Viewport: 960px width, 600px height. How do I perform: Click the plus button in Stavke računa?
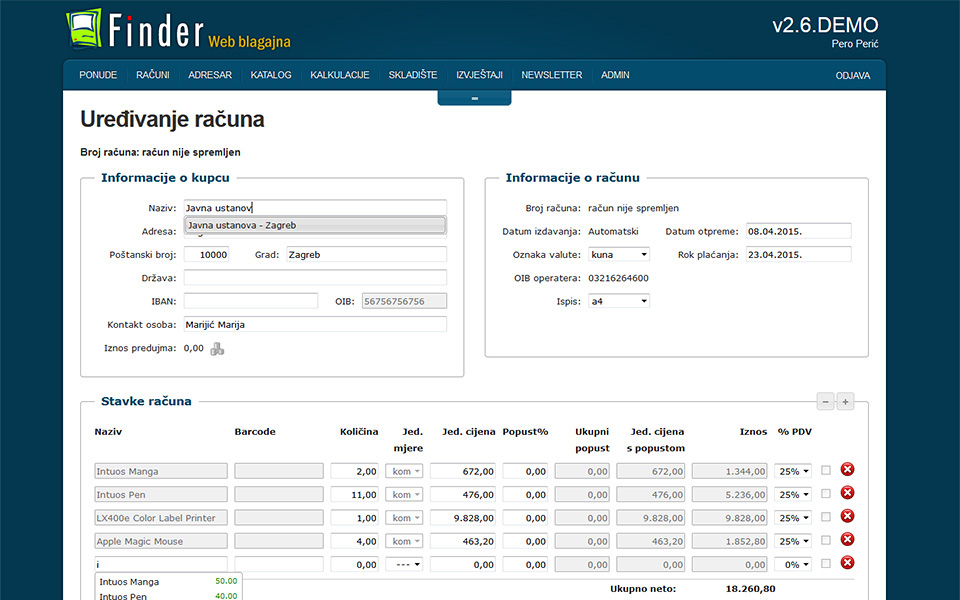845,402
